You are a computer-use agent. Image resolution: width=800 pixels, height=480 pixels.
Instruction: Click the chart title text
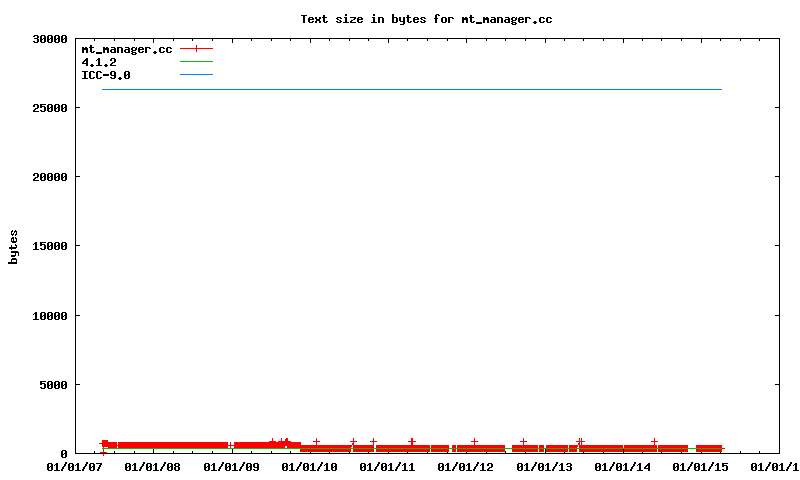click(426, 19)
